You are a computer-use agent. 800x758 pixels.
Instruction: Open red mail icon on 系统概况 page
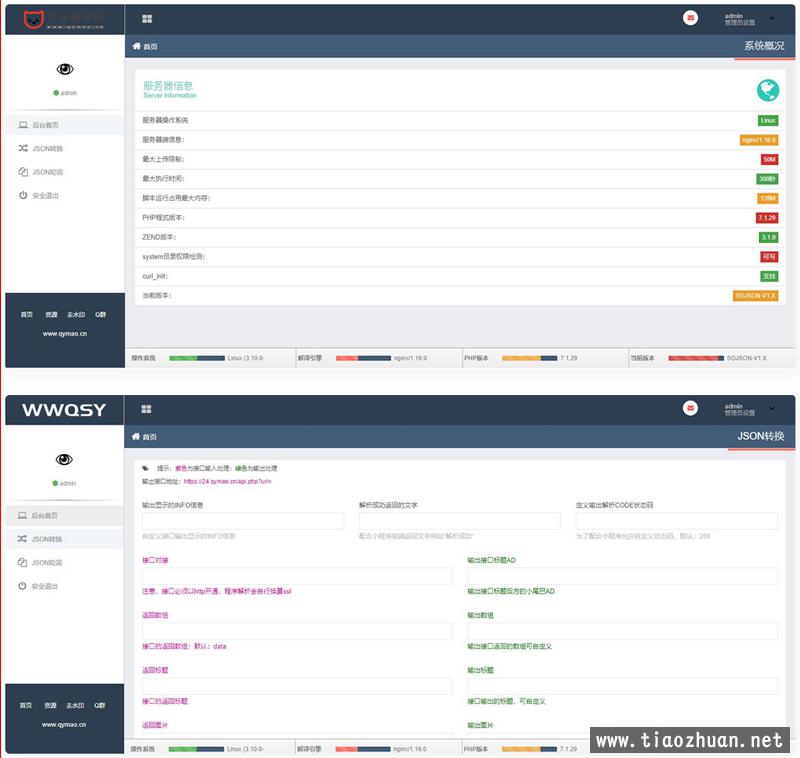click(690, 18)
